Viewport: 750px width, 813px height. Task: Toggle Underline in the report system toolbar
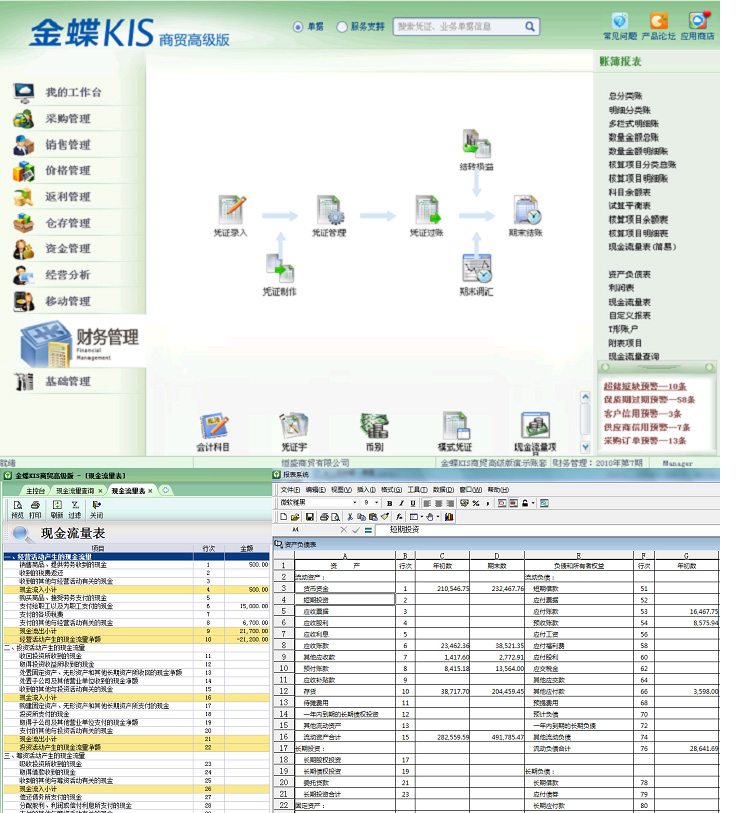click(x=413, y=503)
